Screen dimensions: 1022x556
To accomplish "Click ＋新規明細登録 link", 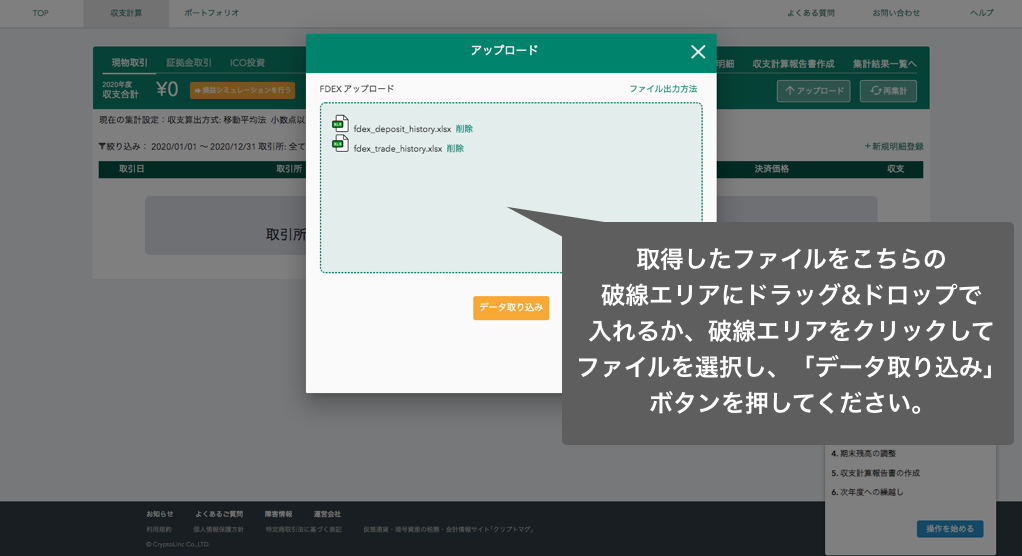I will (894, 147).
